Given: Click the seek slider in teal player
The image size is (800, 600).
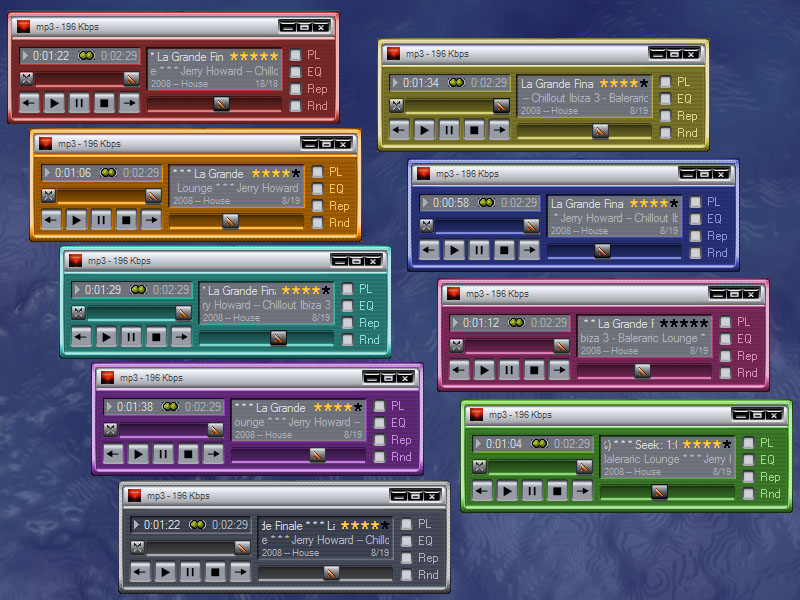Looking at the screenshot, I should click(278, 338).
